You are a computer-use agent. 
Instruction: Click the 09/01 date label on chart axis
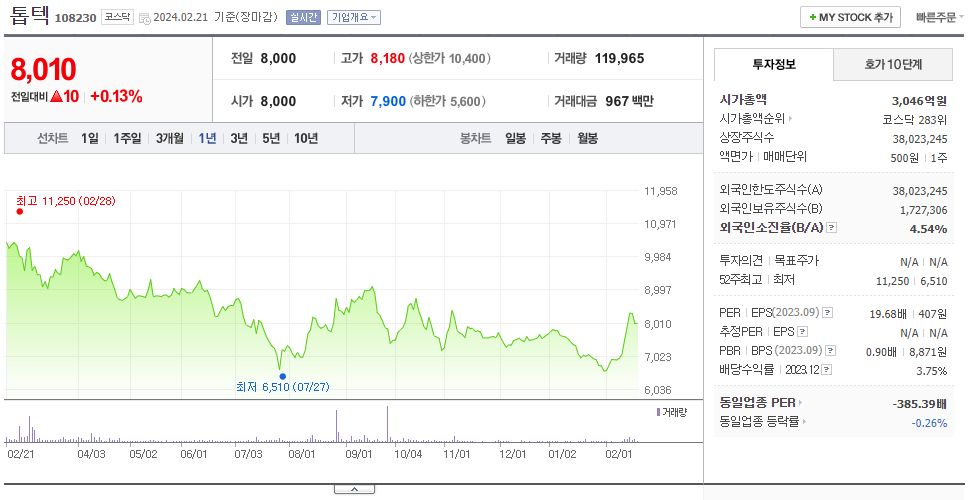359,454
